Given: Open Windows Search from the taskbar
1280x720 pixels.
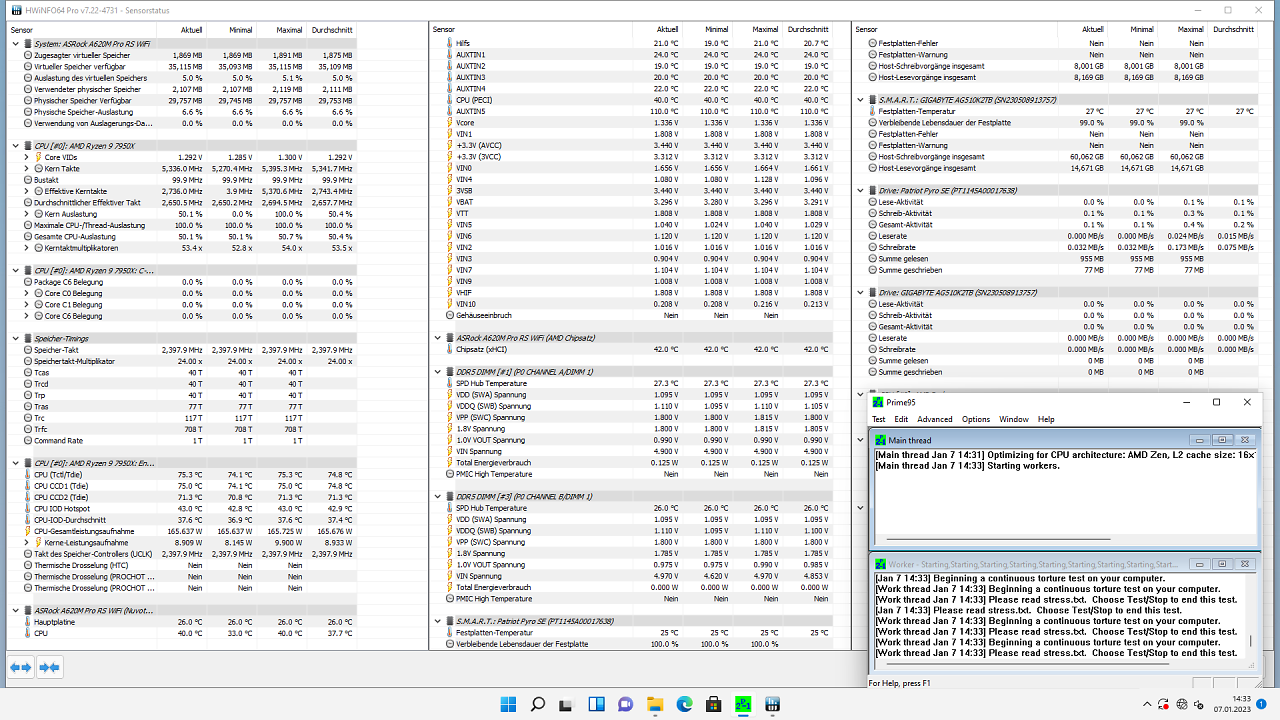Looking at the screenshot, I should coord(538,703).
